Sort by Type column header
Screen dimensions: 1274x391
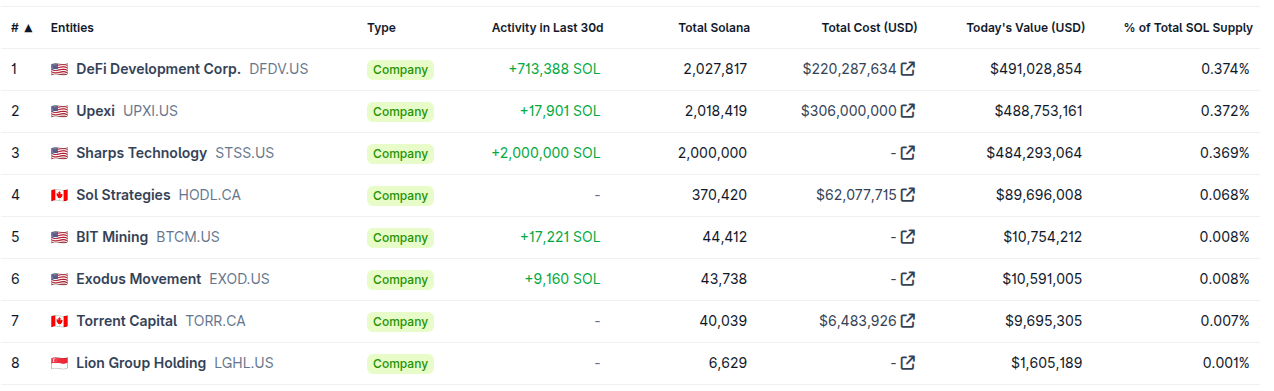tap(381, 28)
